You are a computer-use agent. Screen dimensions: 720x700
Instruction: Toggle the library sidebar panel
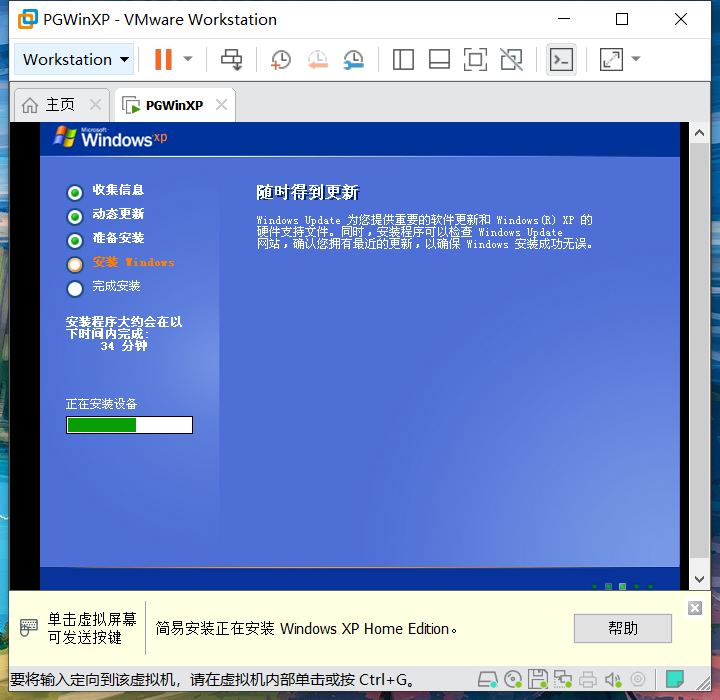(403, 59)
